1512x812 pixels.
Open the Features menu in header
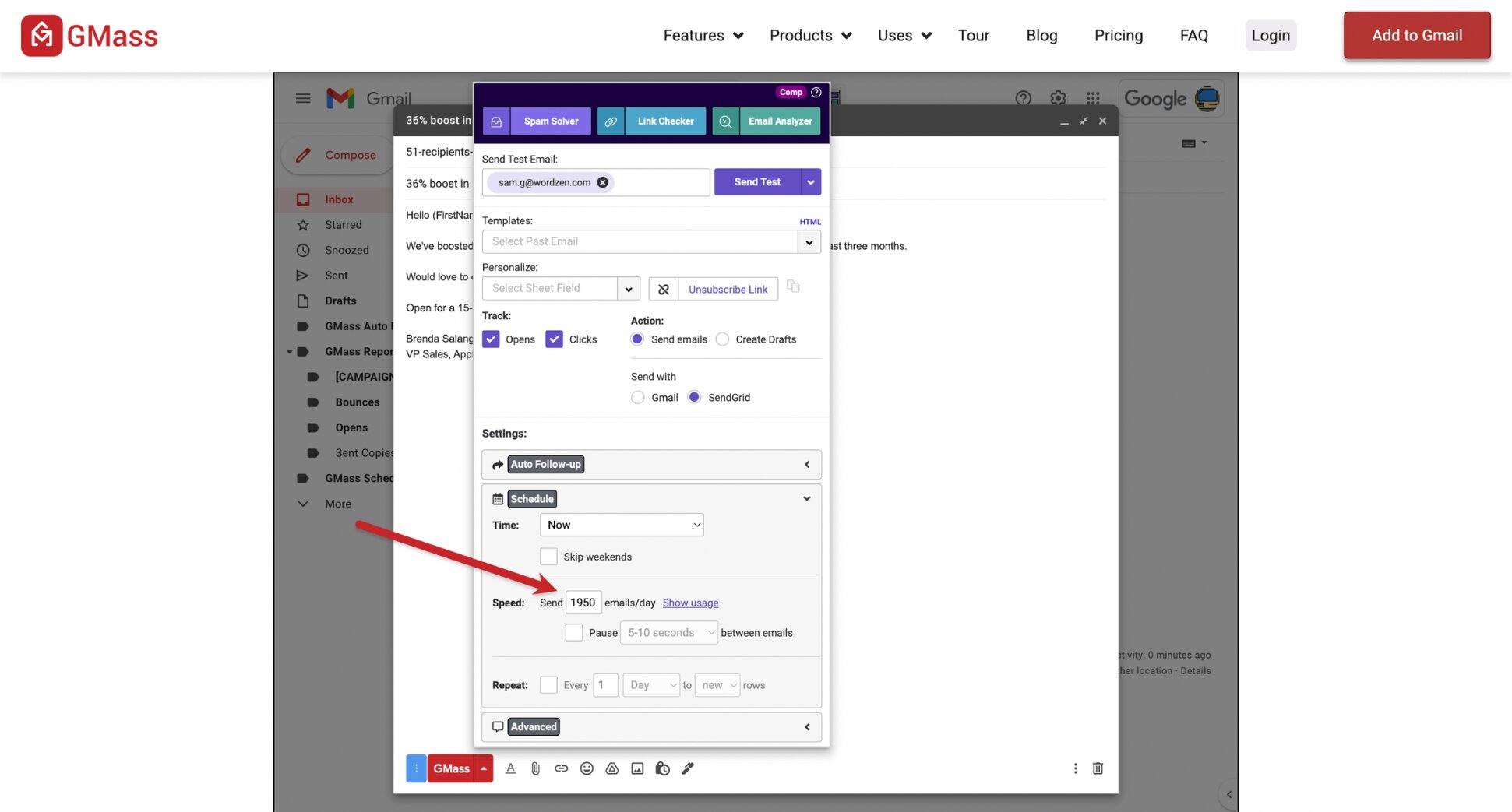coord(703,36)
